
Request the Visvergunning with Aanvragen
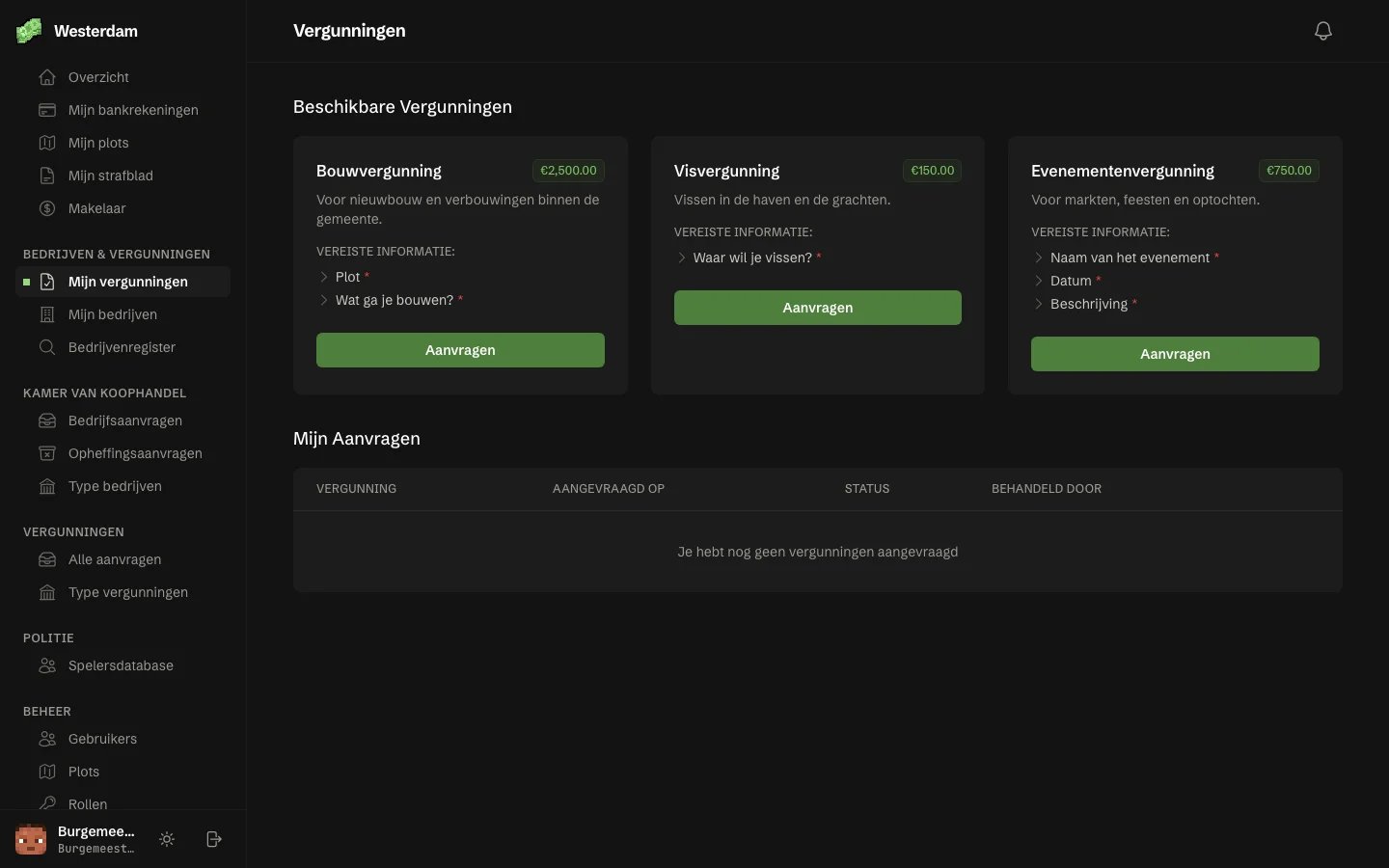tap(817, 308)
